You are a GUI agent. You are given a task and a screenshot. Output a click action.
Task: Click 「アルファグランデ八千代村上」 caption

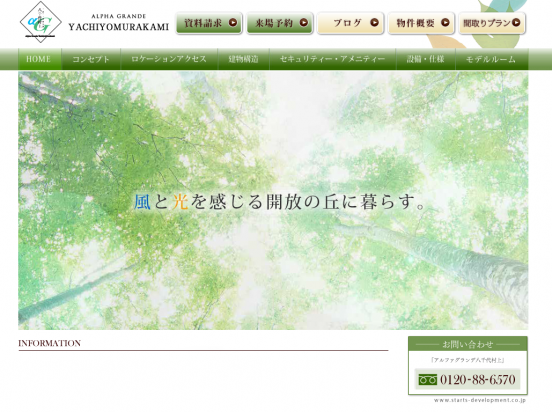click(468, 360)
